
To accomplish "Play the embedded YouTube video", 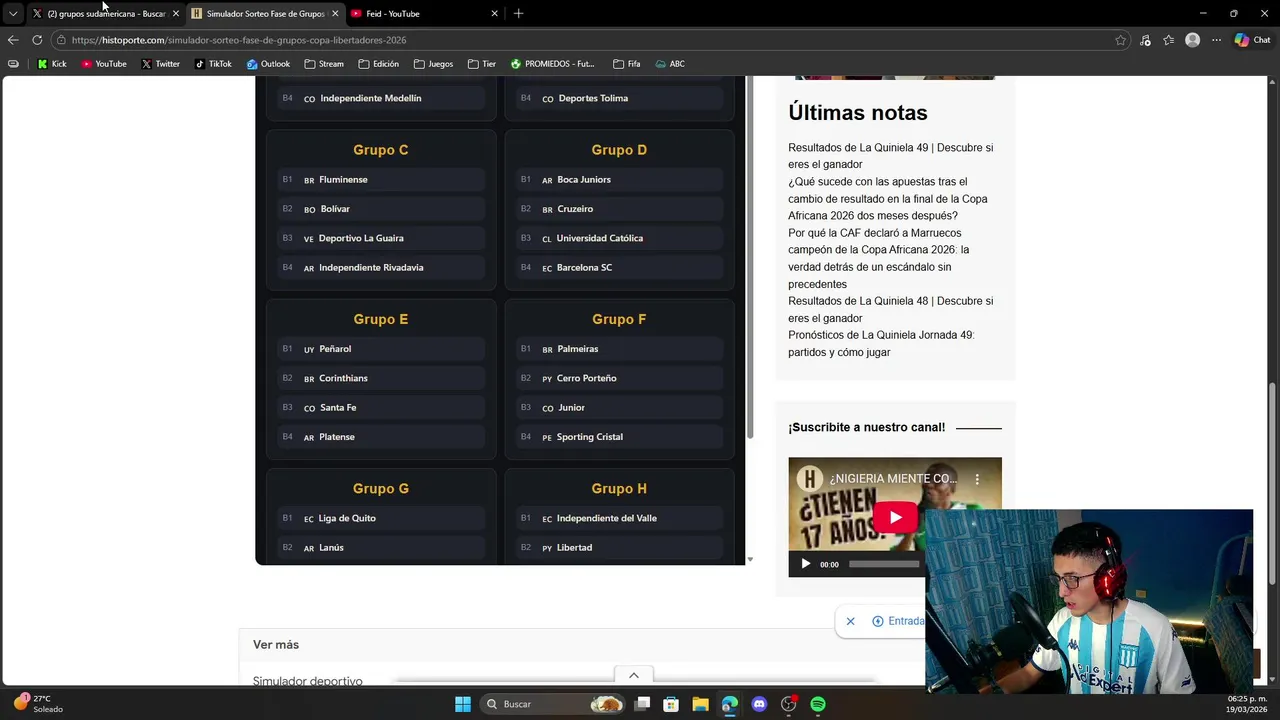I will point(895,517).
